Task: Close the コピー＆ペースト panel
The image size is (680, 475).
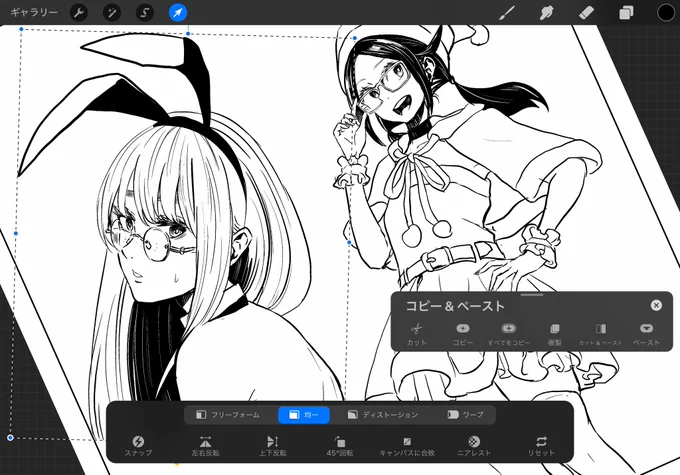Action: pos(656,305)
